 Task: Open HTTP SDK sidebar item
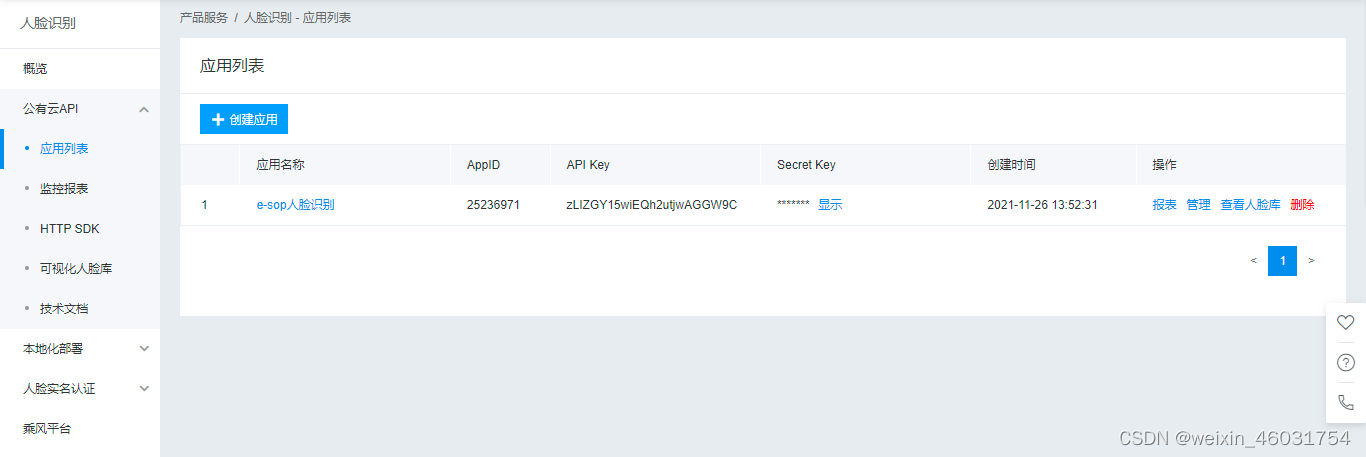pos(69,229)
